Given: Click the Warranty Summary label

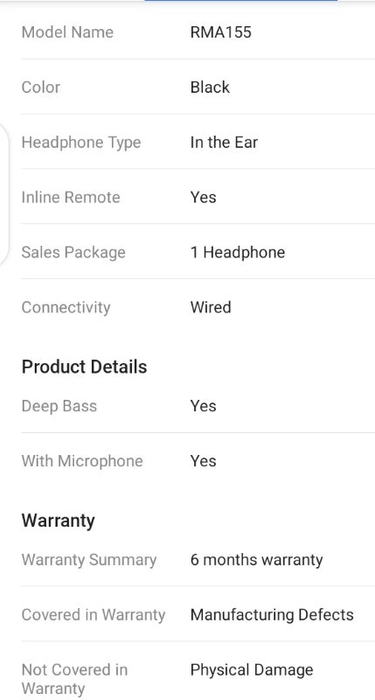Looking at the screenshot, I should pyautogui.click(x=89, y=560).
